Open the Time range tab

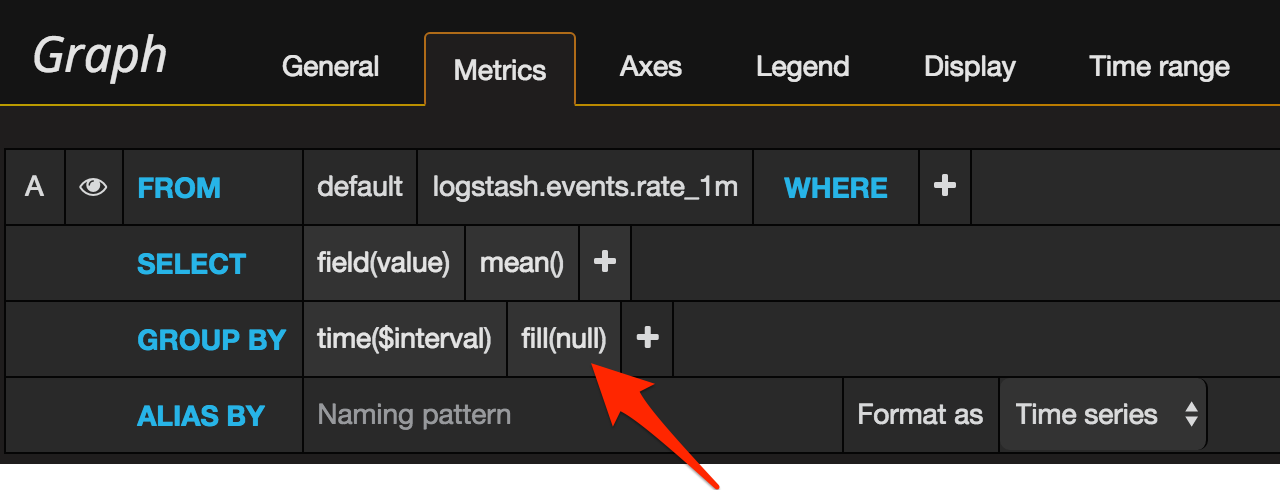[1159, 67]
